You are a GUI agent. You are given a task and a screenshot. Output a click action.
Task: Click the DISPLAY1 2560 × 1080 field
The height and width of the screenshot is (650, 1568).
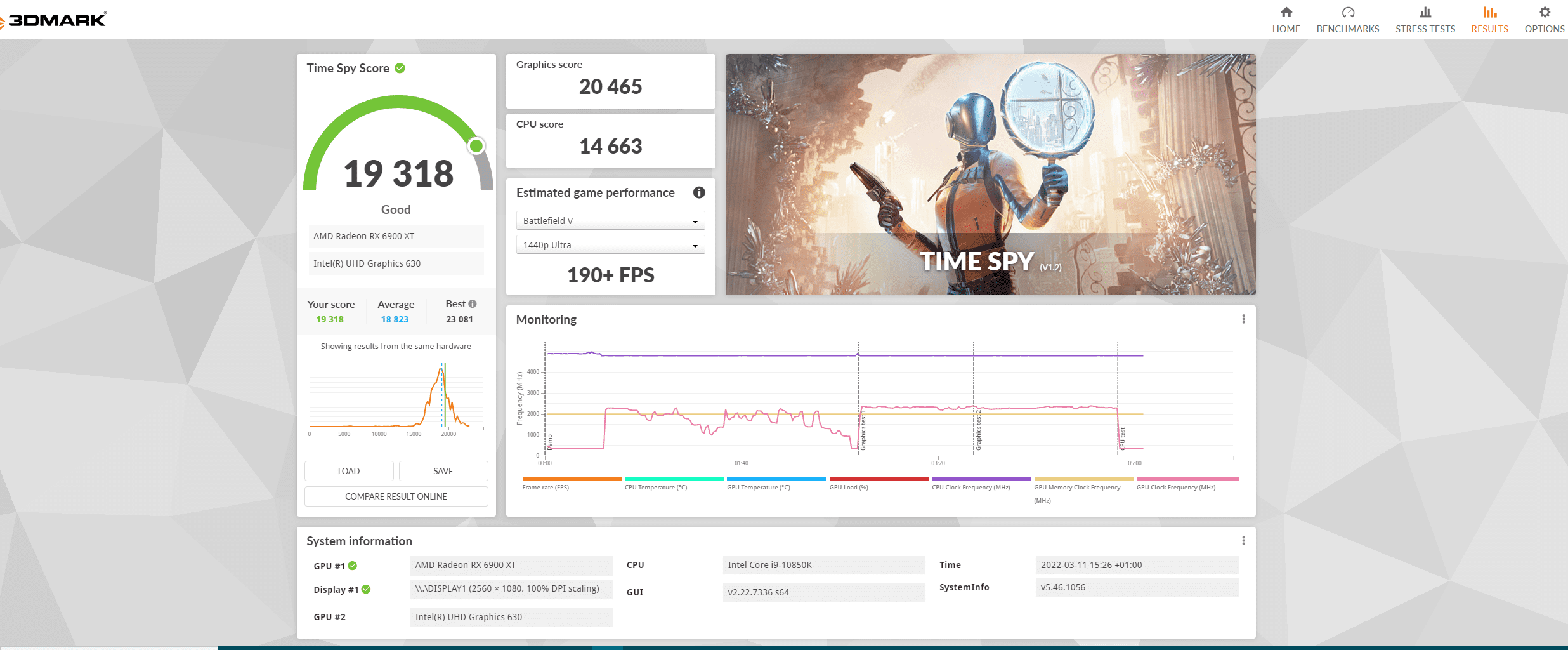pyautogui.click(x=511, y=588)
